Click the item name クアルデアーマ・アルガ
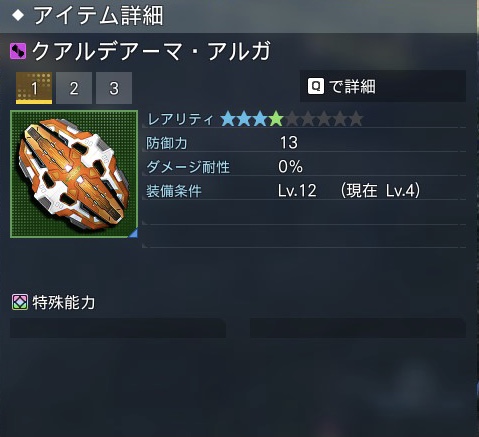 151,51
